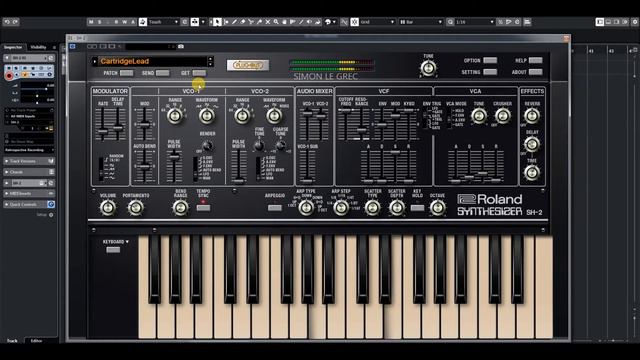Click the REVERB effects knob
This screenshot has height=360, width=640.
click(532, 116)
